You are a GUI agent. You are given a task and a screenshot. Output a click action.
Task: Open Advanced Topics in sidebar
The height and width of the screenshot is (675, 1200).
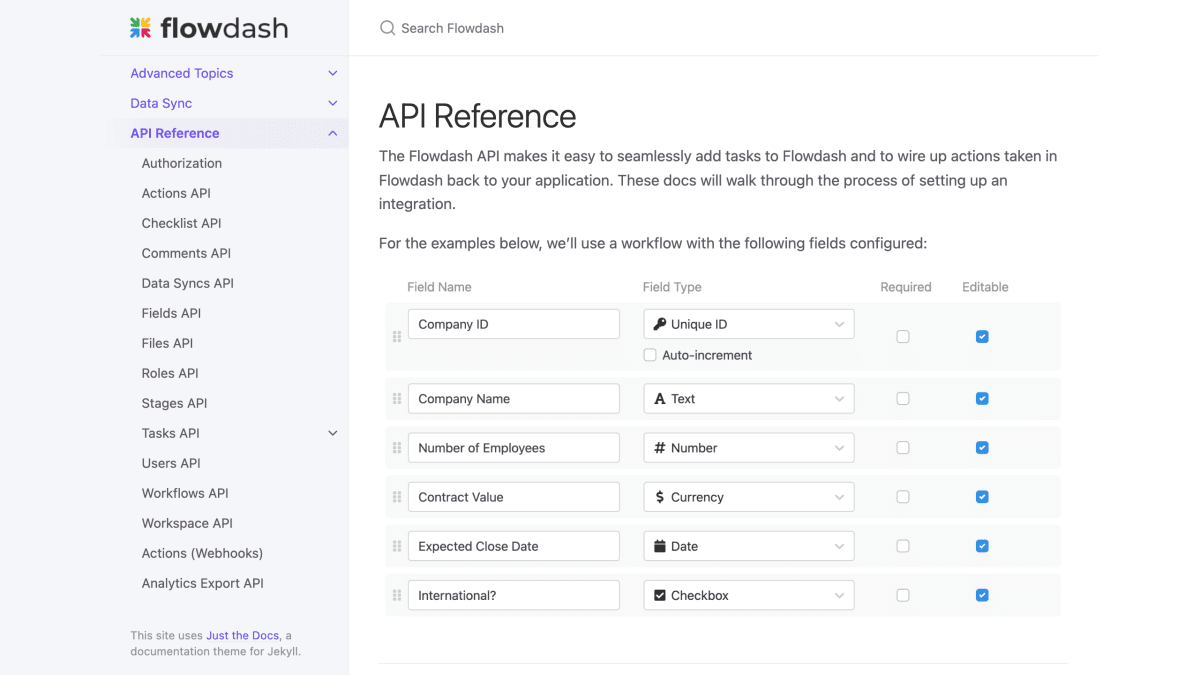point(182,73)
